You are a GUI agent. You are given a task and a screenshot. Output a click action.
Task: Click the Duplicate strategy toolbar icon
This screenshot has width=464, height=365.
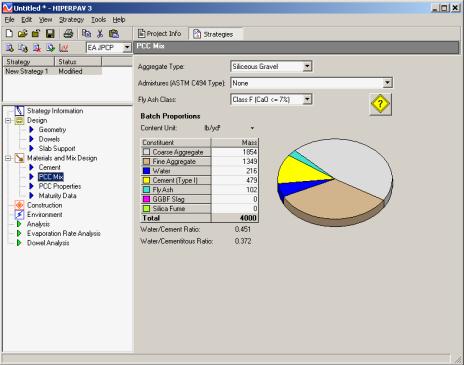[23, 48]
